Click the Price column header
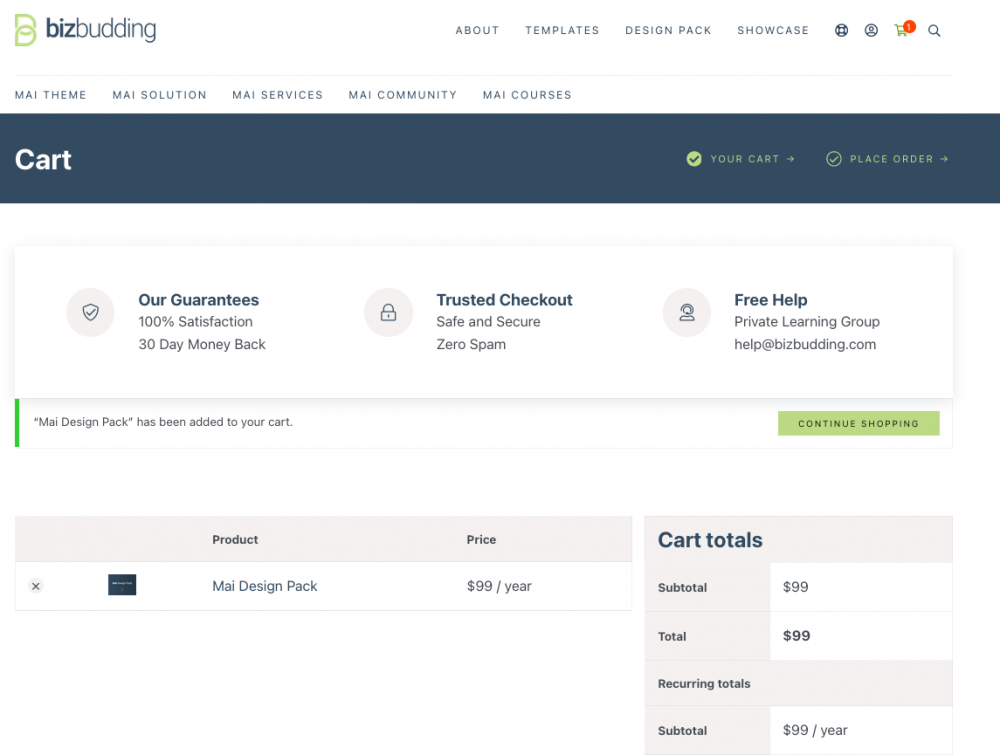The image size is (1000, 755). tap(481, 539)
